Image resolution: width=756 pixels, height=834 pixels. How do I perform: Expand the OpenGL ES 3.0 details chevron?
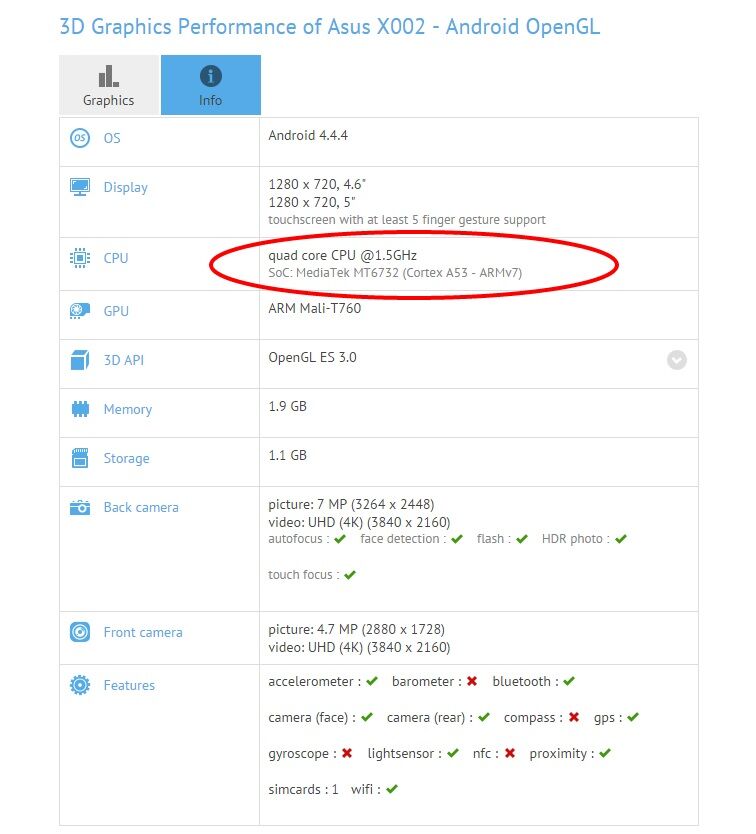pyautogui.click(x=676, y=360)
